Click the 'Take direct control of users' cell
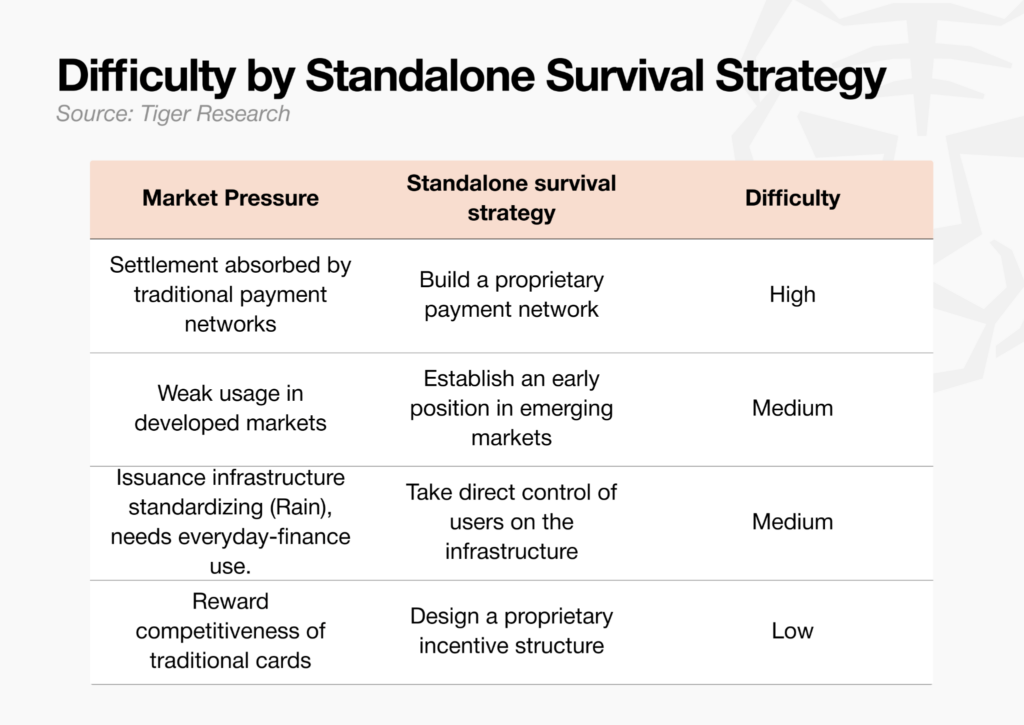Image resolution: width=1024 pixels, height=725 pixels. coord(511,522)
